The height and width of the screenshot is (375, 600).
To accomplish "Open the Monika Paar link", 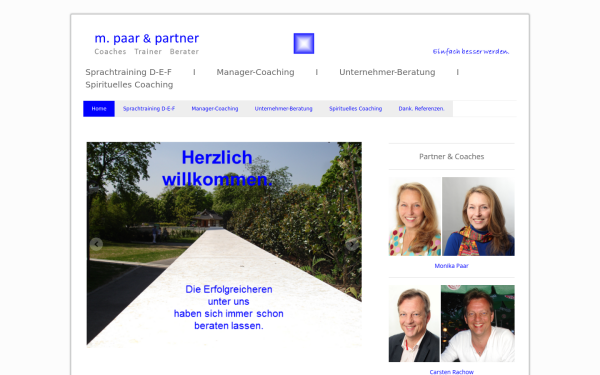I will tap(452, 266).
